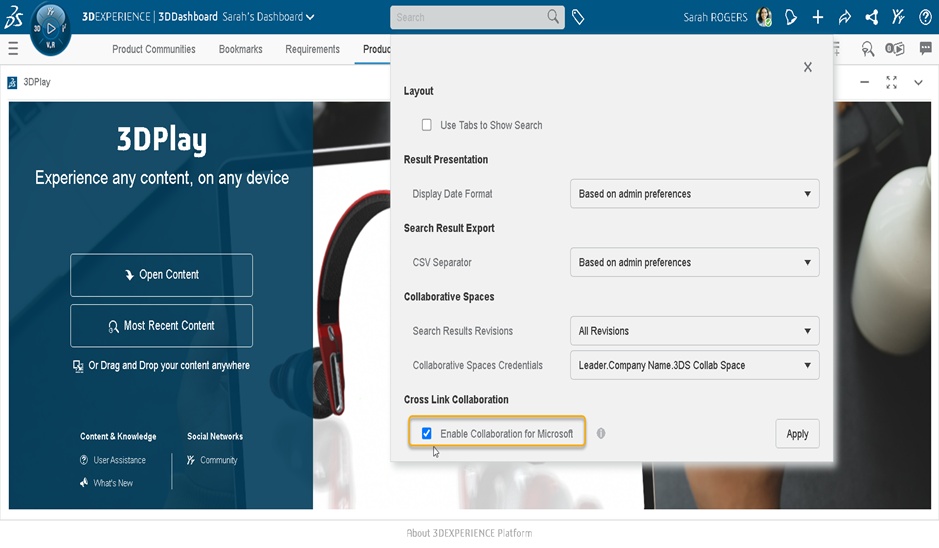
Task: Switch to Requirements tab
Action: [312, 49]
